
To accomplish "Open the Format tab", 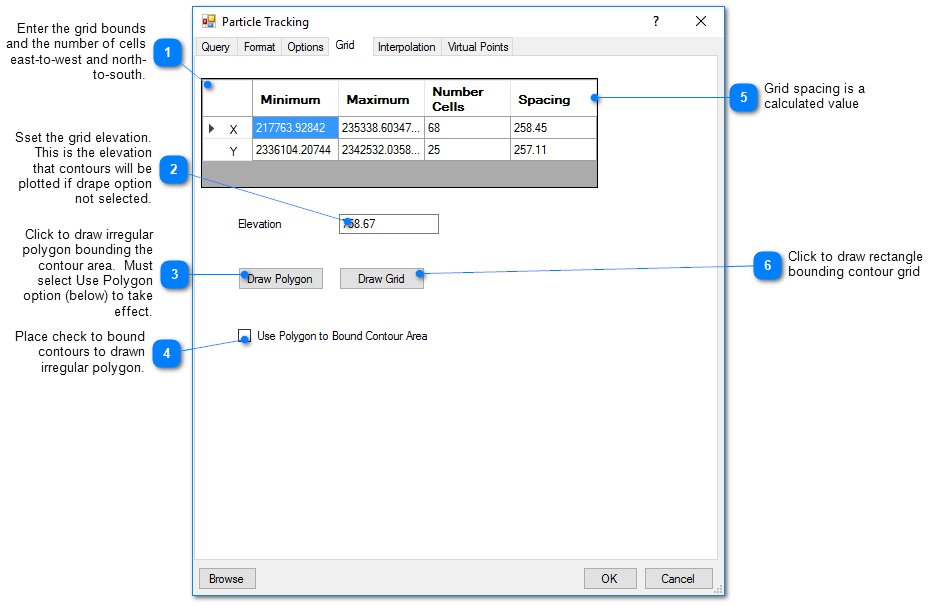I will (259, 47).
